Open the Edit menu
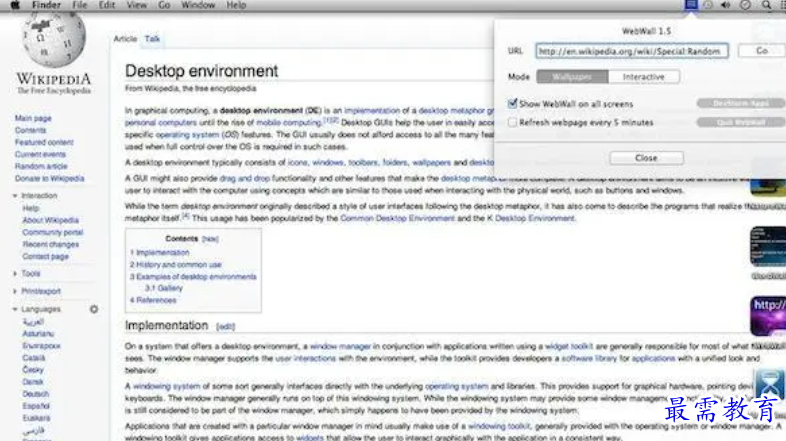This screenshot has height=441, width=786. pos(107,5)
